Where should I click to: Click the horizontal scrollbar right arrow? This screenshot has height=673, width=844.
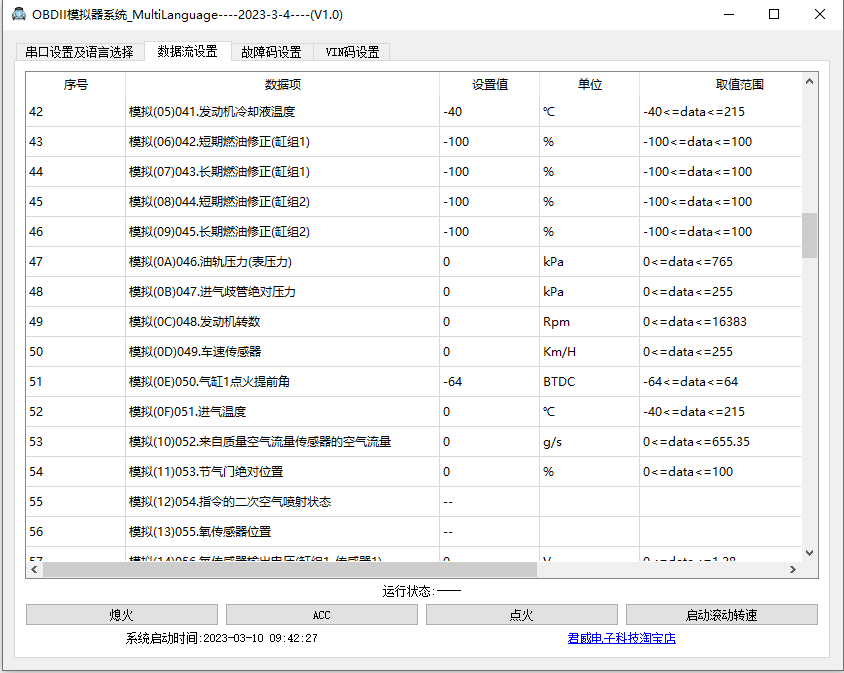pyautogui.click(x=795, y=568)
